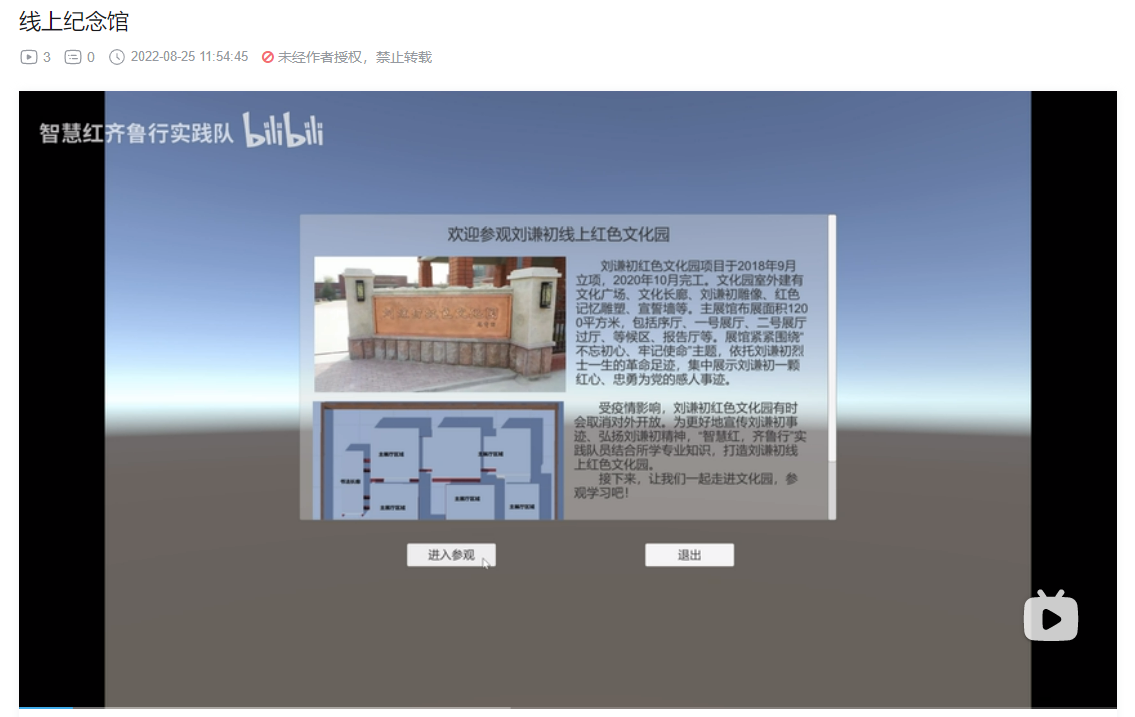
Task: Click the video progress bar at bottom
Action: tap(567, 707)
